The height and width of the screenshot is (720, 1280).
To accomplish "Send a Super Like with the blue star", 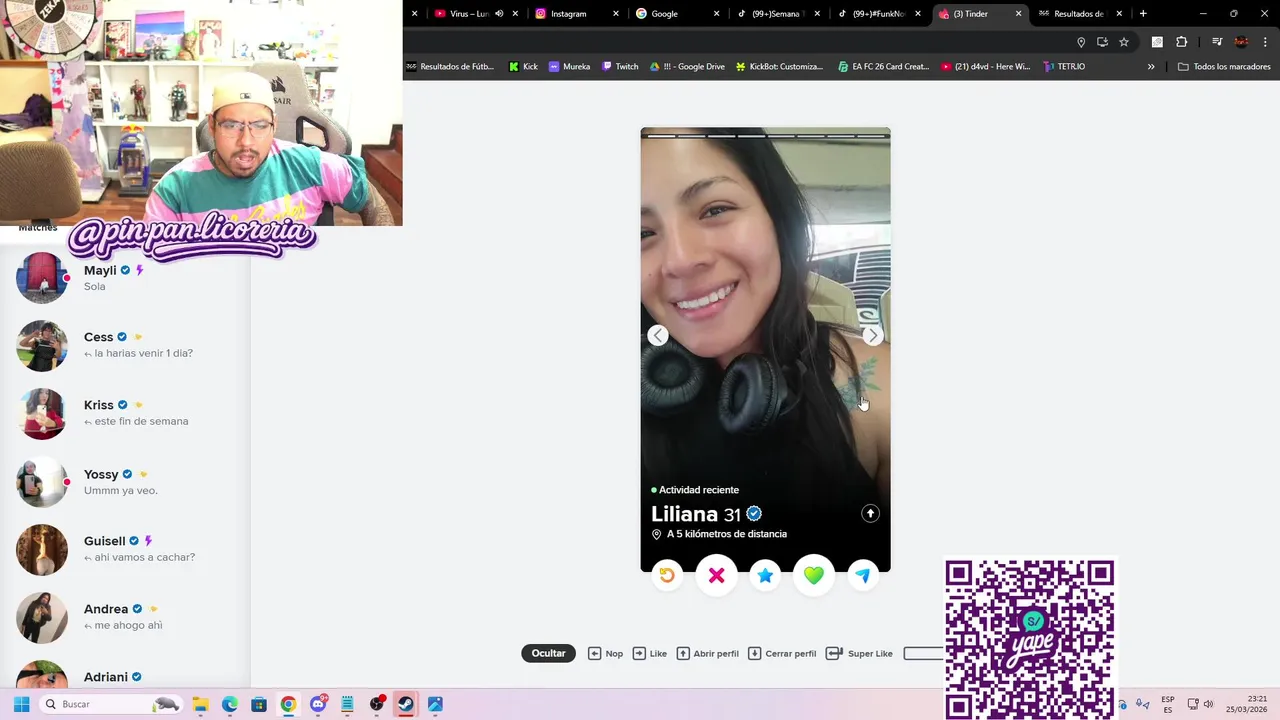I will (x=765, y=575).
